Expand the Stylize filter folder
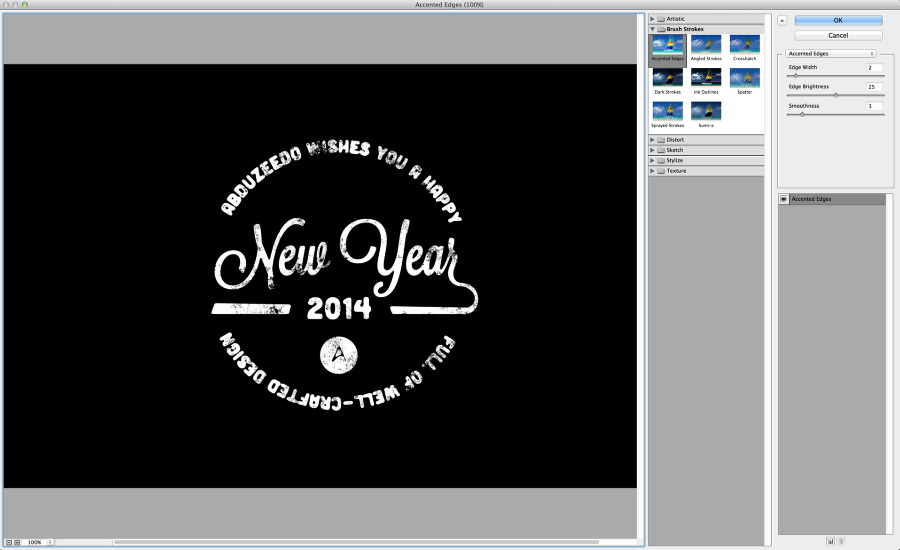The width and height of the screenshot is (900, 550). (652, 160)
